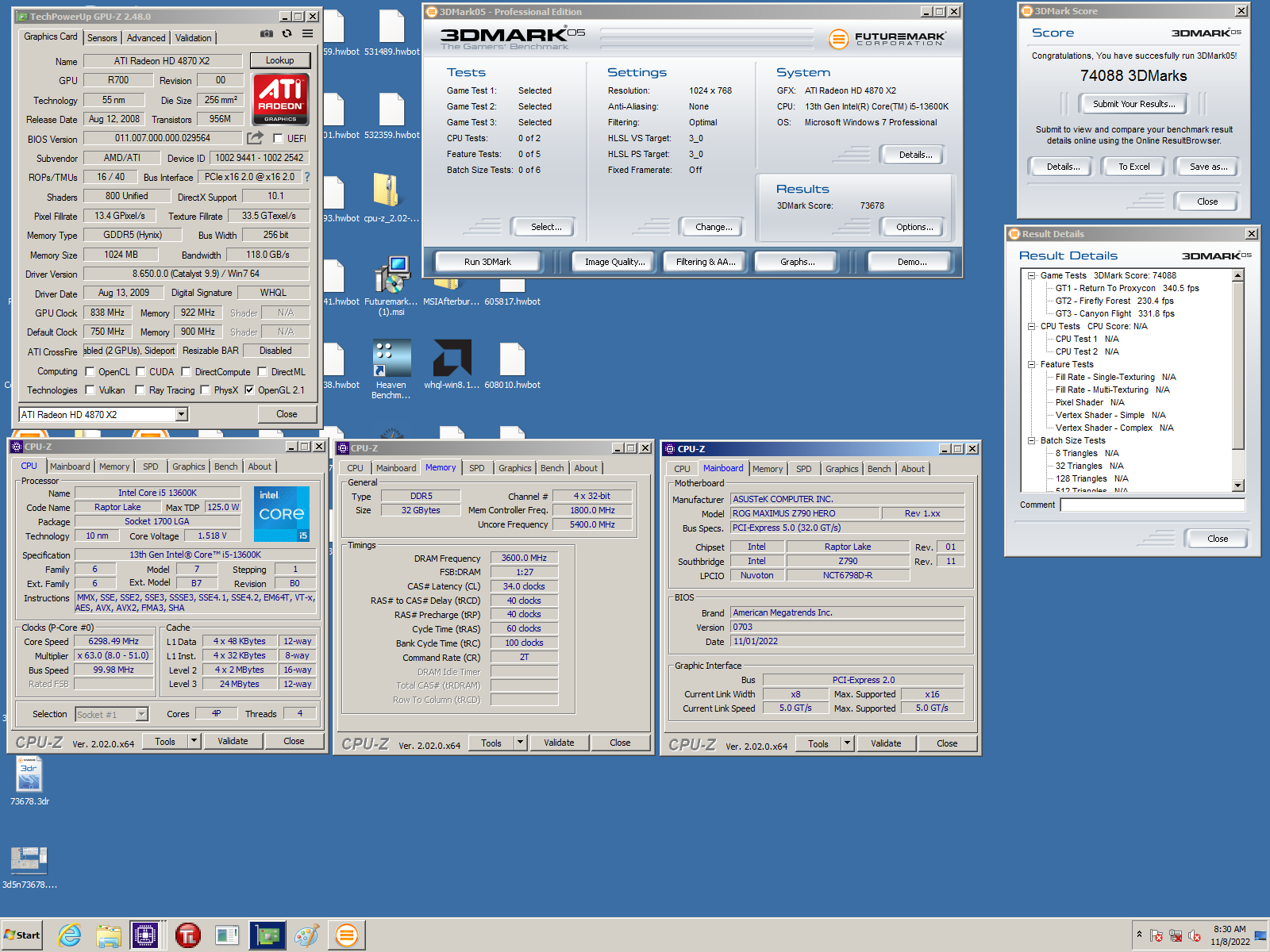Viewport: 1270px width, 952px height.
Task: Switch to the Advanced tab in GPU-Z
Action: 146,37
